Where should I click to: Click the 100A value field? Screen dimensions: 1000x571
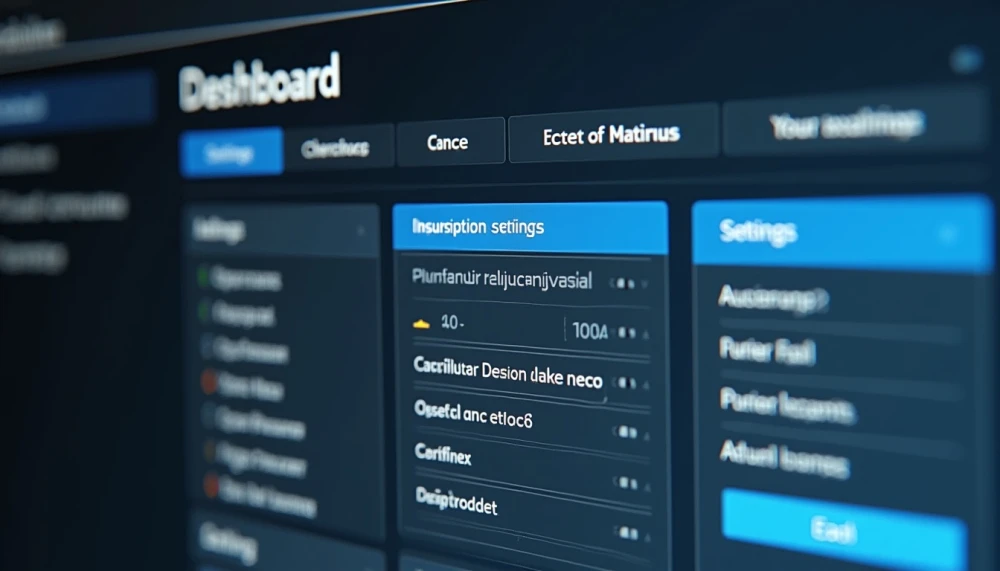coord(589,330)
